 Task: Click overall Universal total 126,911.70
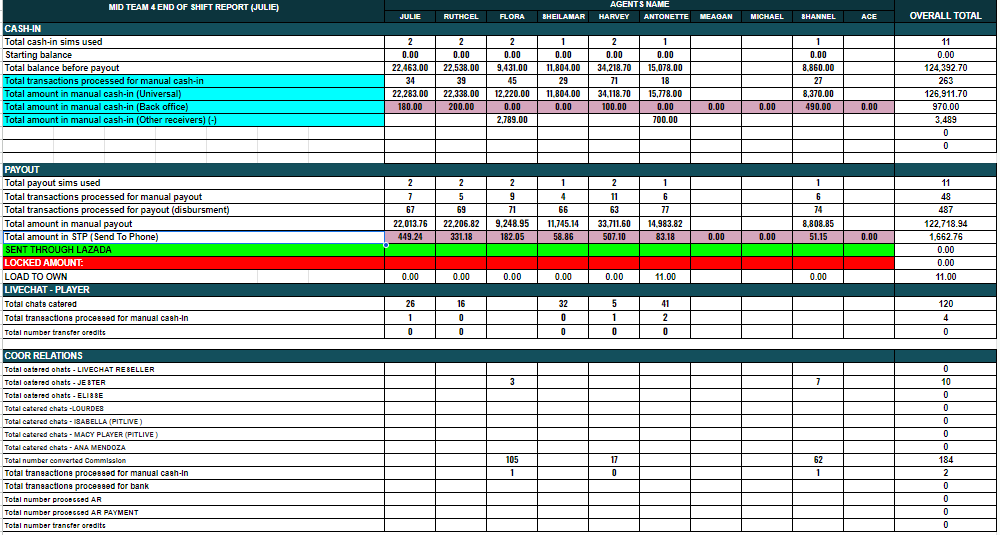coord(946,94)
